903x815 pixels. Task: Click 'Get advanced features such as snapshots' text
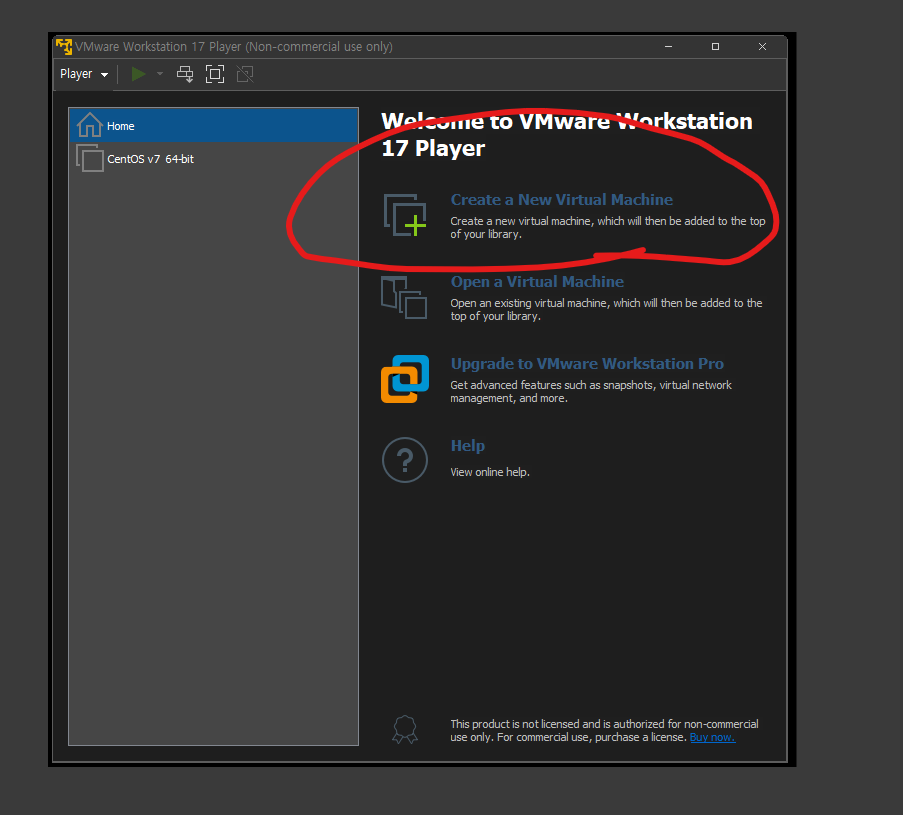591,392
